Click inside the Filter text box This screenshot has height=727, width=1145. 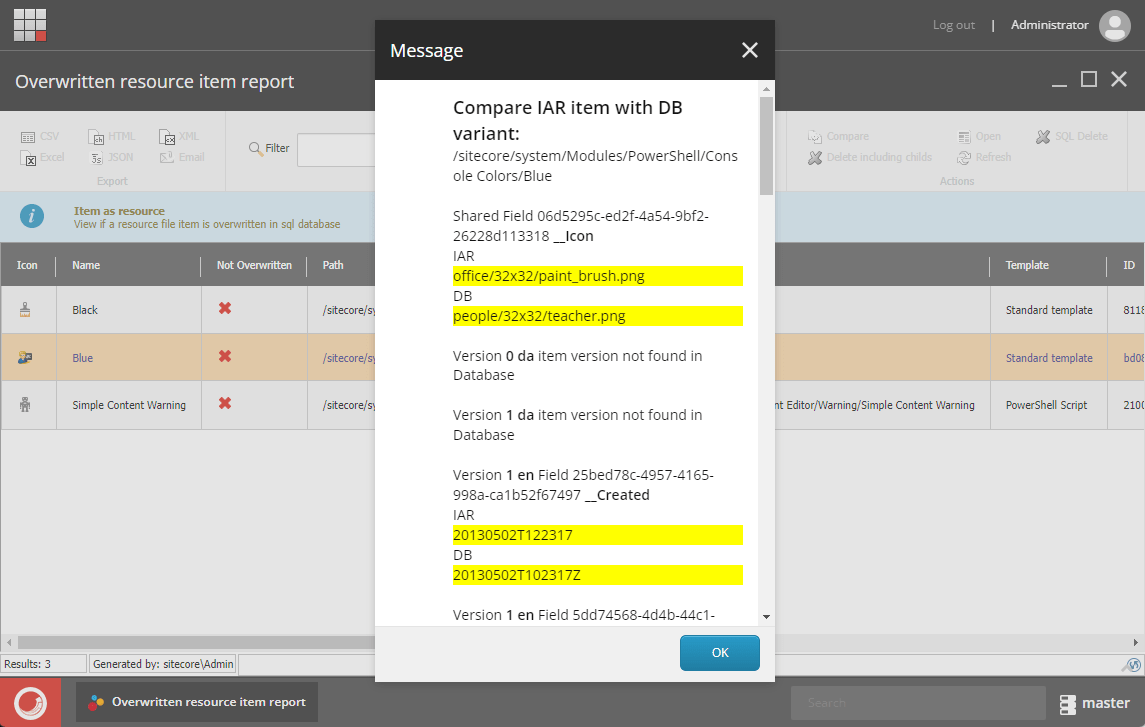(x=340, y=148)
